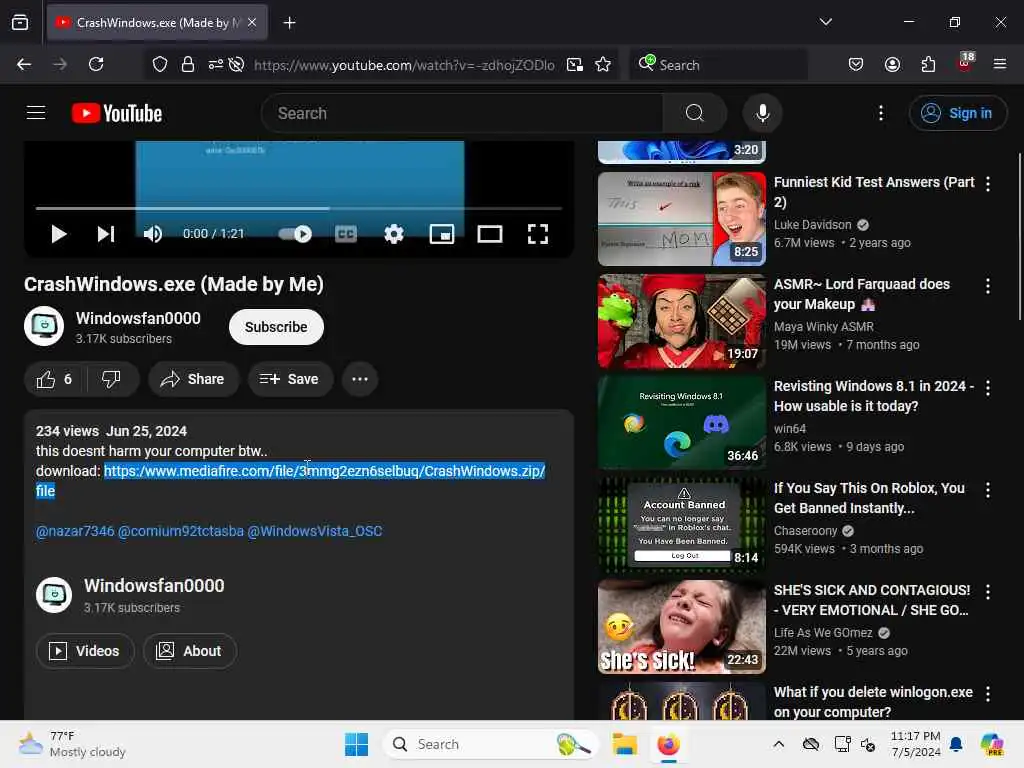Open options for Revisiting Windows 8.1 video
This screenshot has height=768, width=1024.
[x=987, y=388]
